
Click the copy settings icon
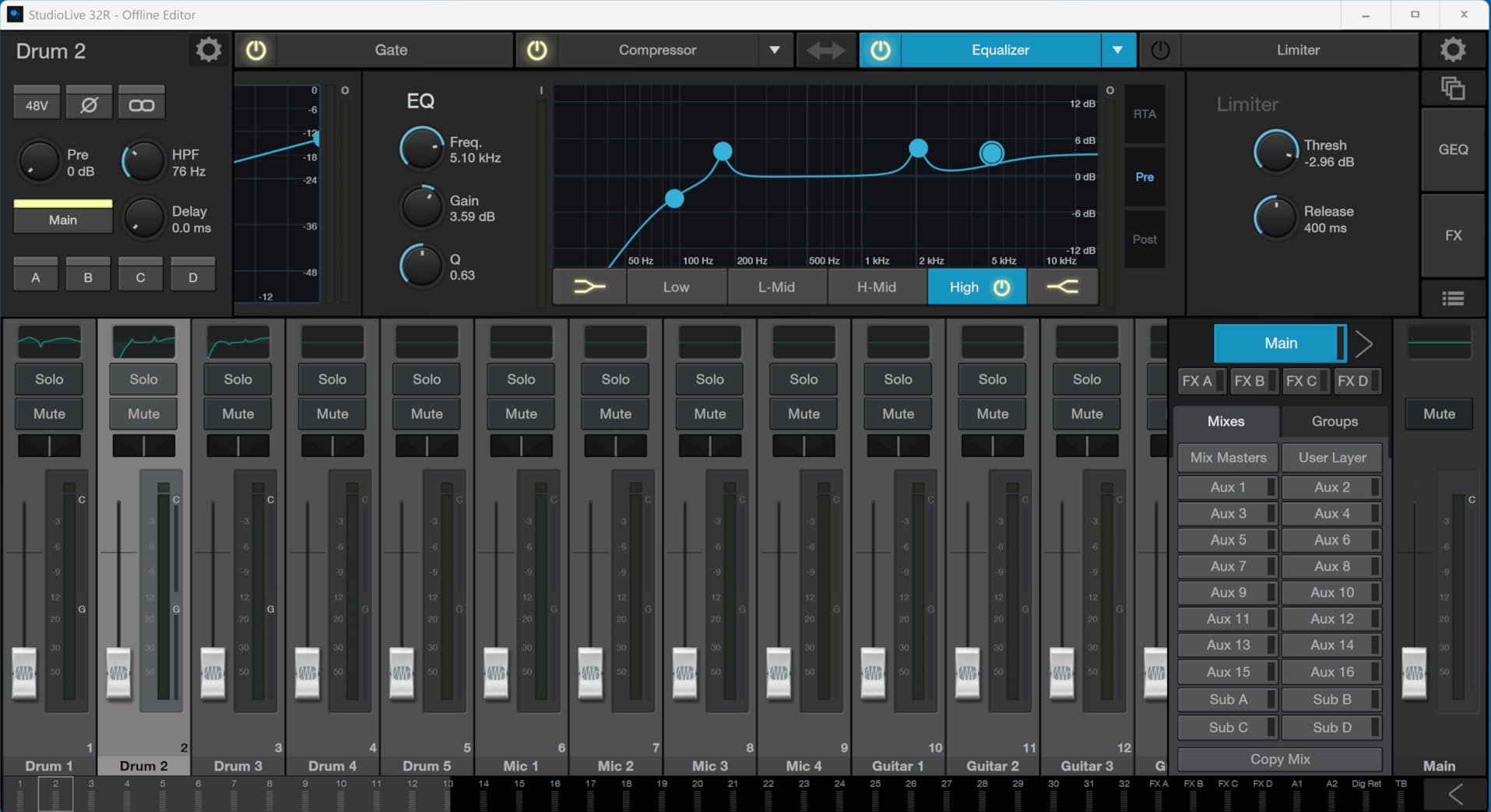click(1453, 89)
